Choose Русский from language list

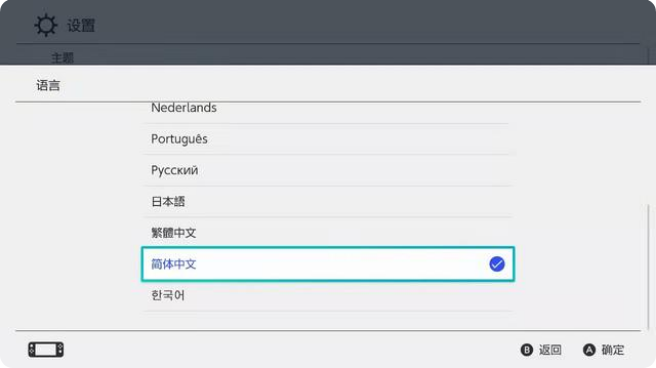tap(328, 170)
